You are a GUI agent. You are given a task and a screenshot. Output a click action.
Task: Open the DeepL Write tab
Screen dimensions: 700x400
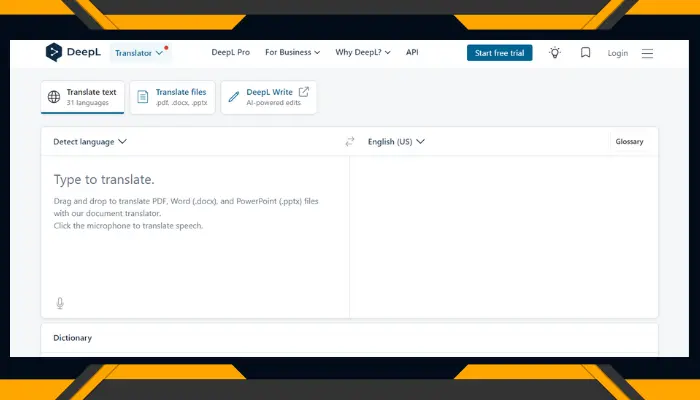269,97
